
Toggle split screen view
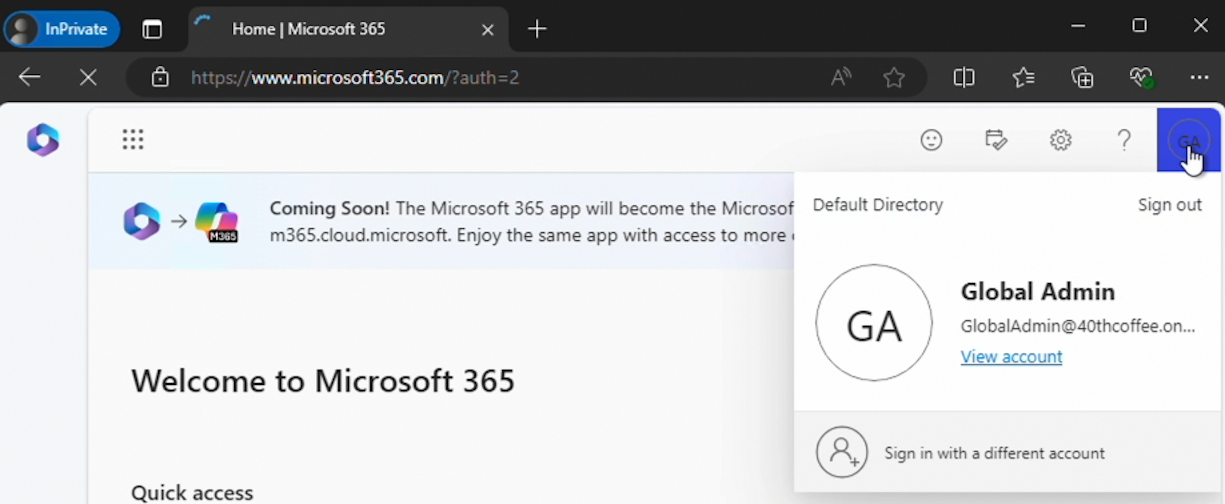[964, 77]
